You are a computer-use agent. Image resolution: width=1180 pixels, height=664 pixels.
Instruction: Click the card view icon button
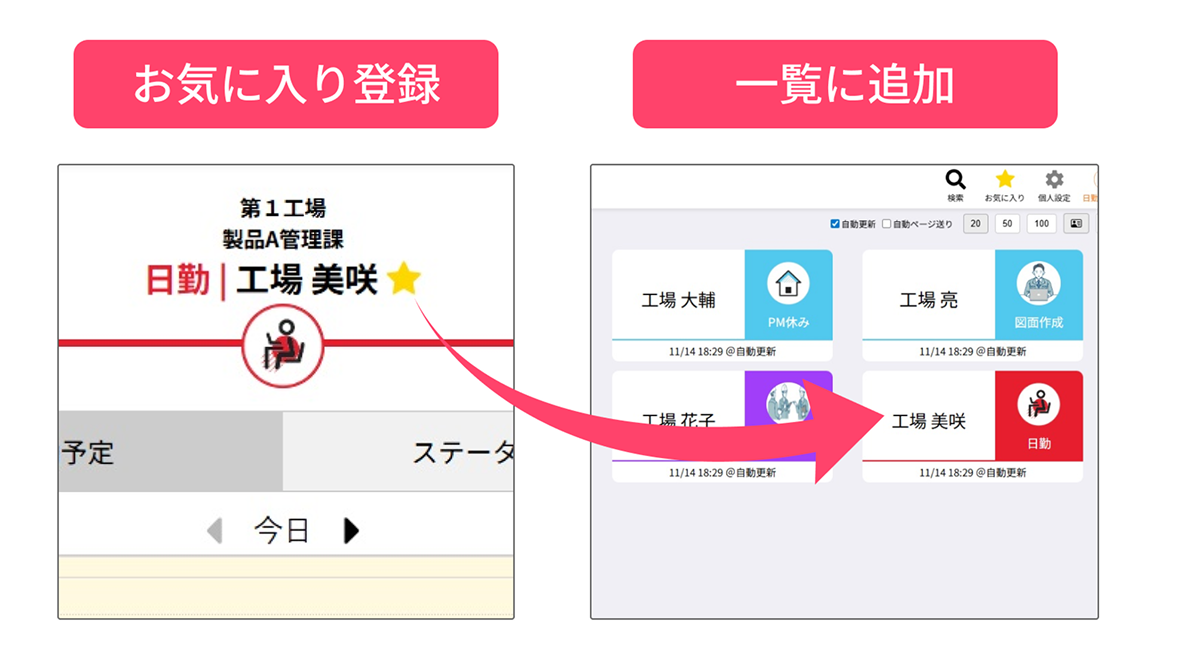pyautogui.click(x=1076, y=224)
